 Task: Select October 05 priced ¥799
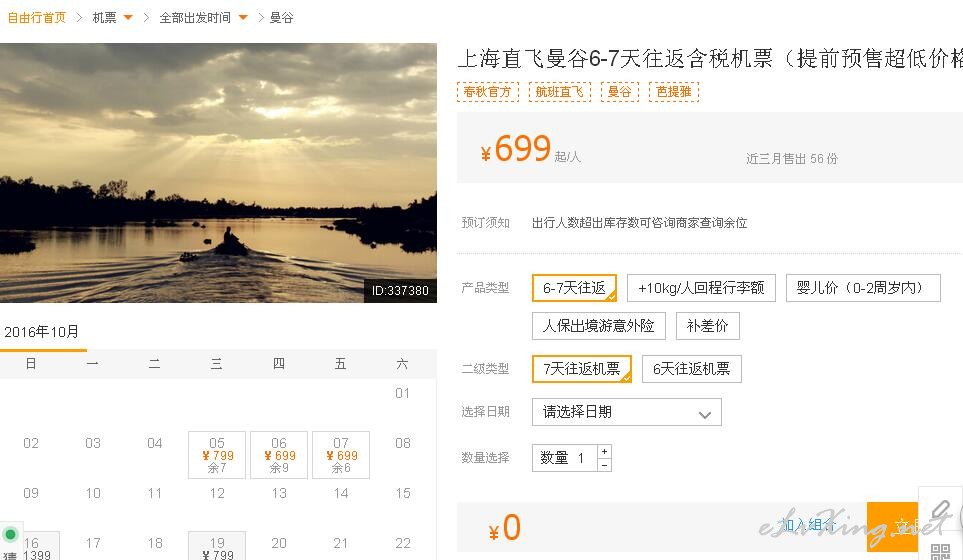click(x=217, y=455)
